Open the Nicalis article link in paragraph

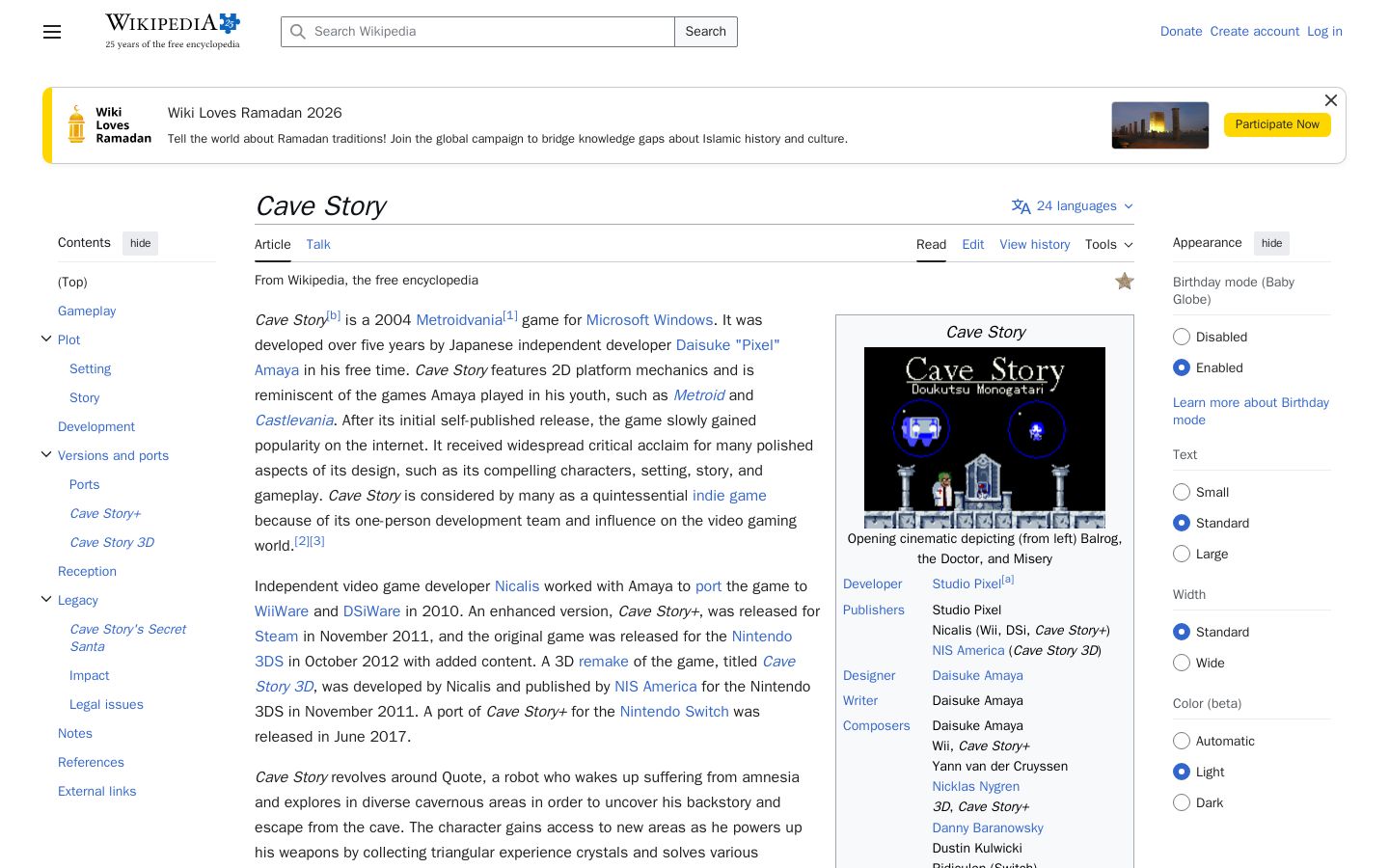coord(517,586)
